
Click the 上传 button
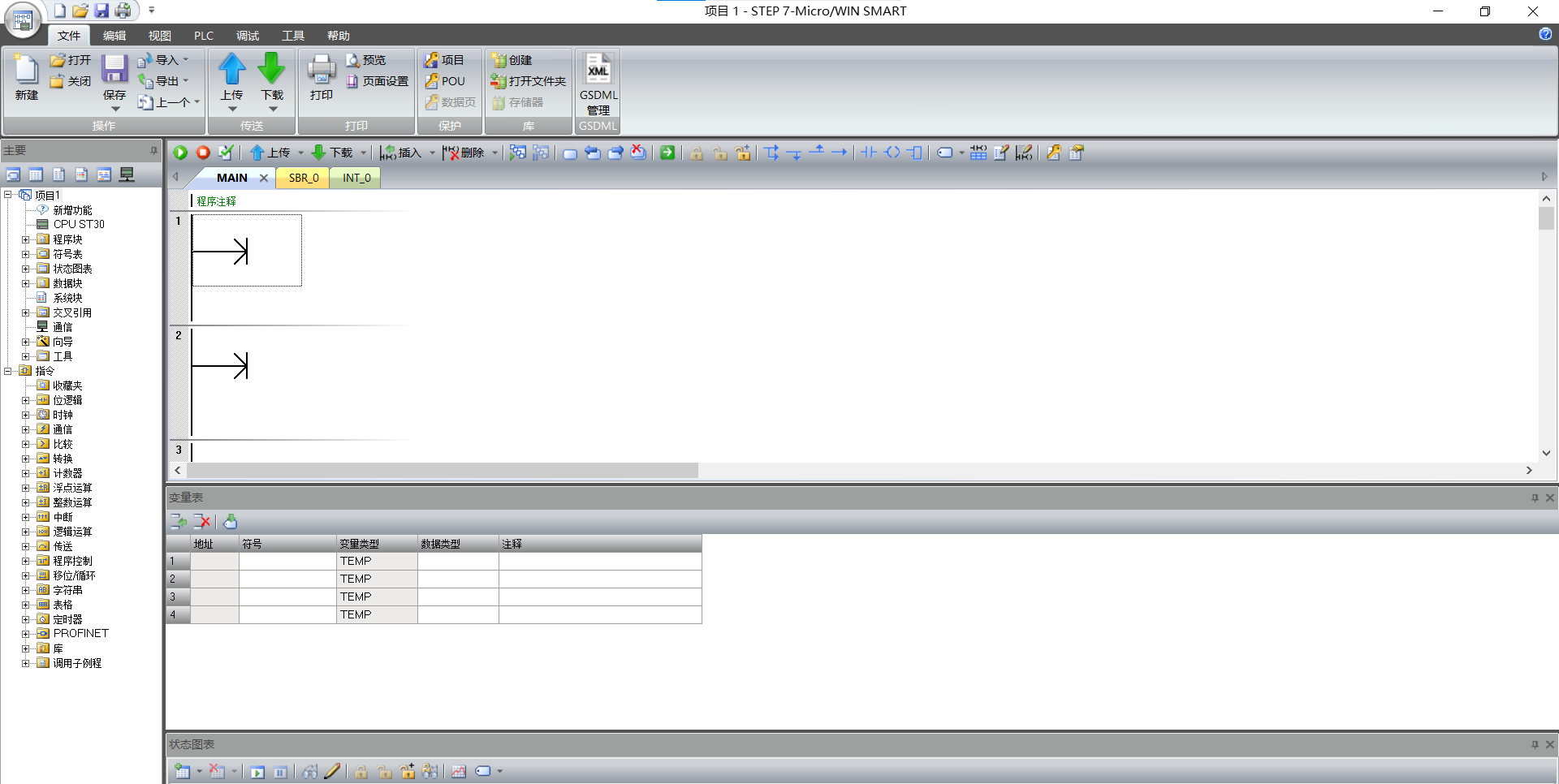(232, 77)
